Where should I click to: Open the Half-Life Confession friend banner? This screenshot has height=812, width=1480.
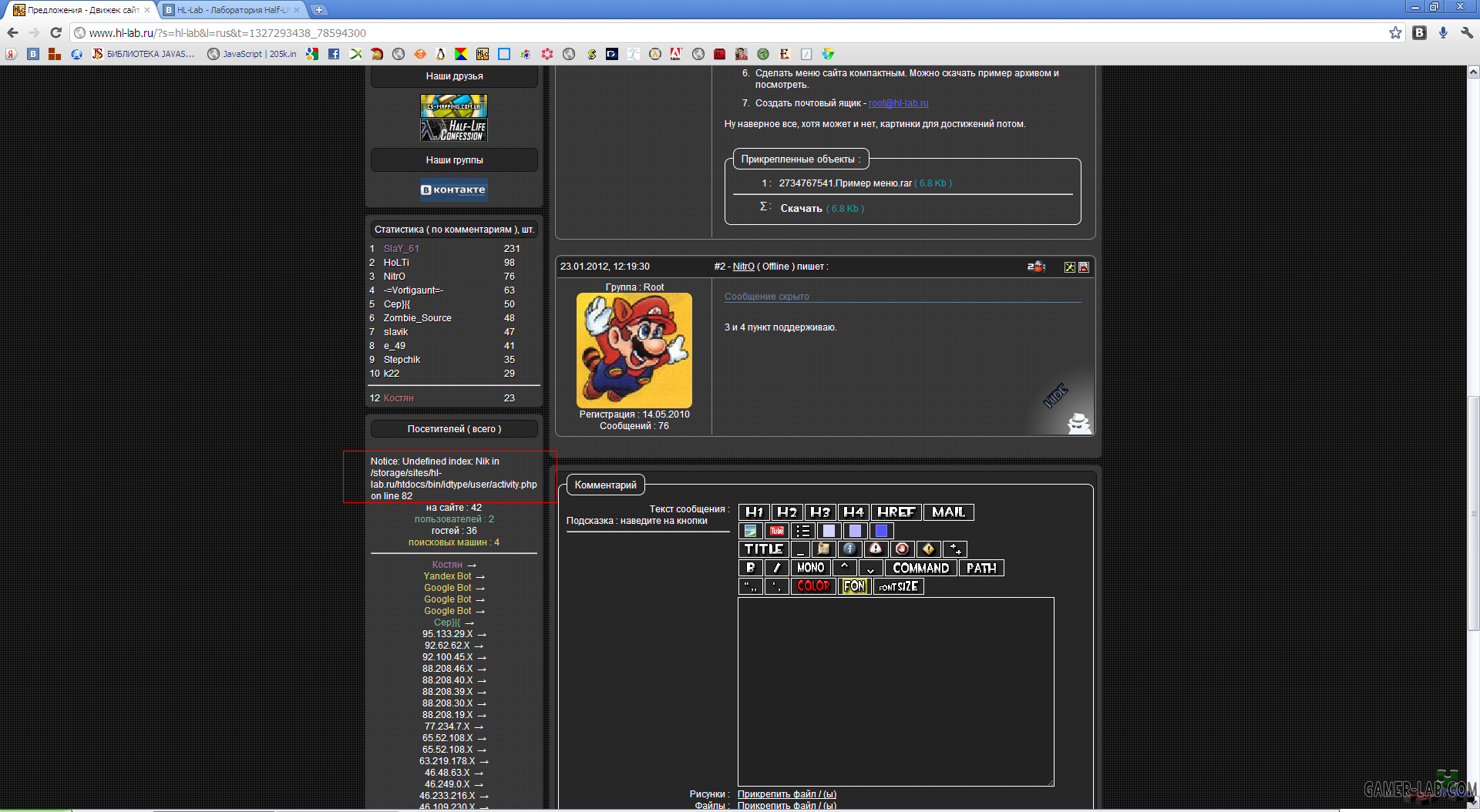click(454, 130)
